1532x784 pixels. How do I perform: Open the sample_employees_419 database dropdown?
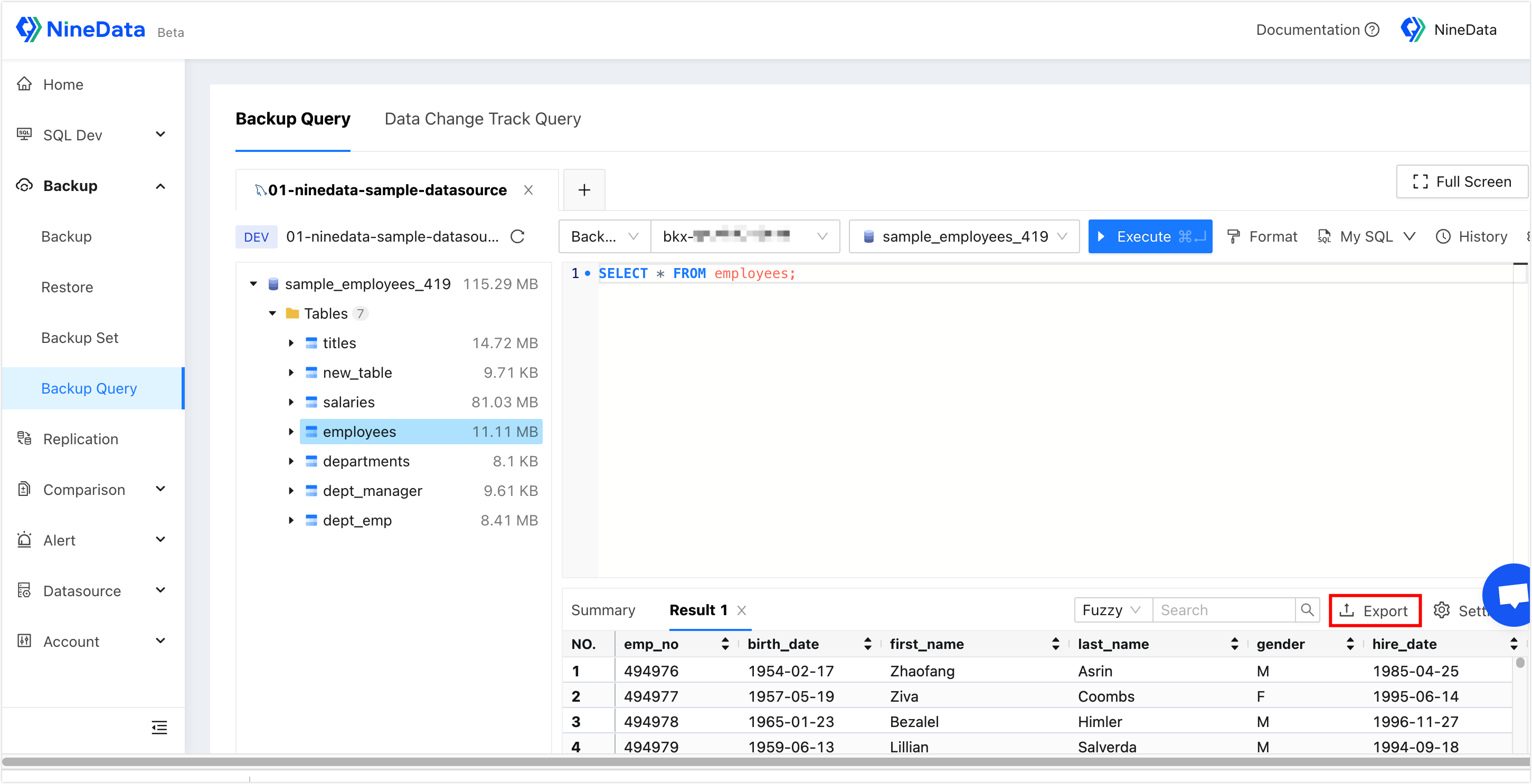tap(964, 236)
